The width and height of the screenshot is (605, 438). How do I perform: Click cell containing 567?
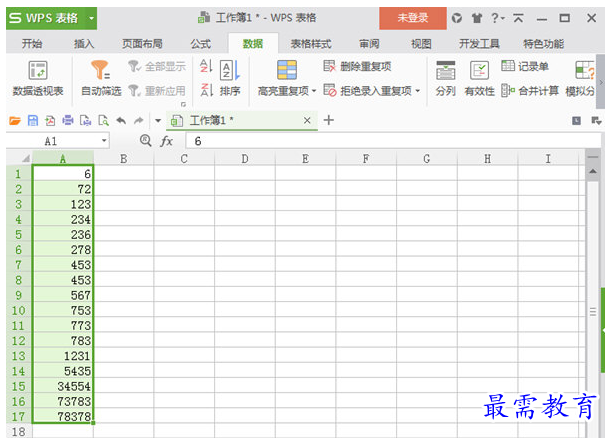coord(63,295)
